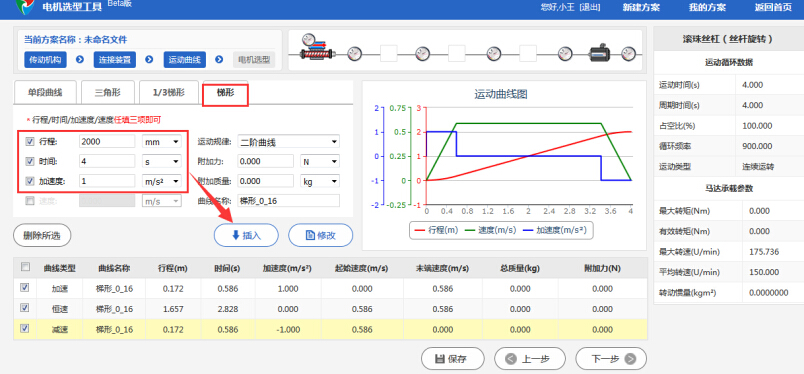Open the 附加质量 unit kg dropdown

tap(320, 181)
